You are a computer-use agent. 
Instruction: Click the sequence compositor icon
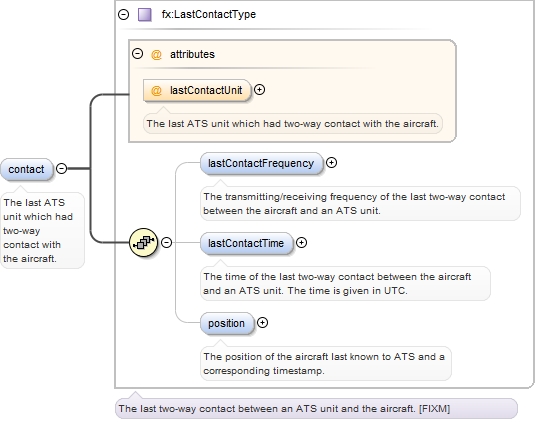pyautogui.click(x=144, y=243)
